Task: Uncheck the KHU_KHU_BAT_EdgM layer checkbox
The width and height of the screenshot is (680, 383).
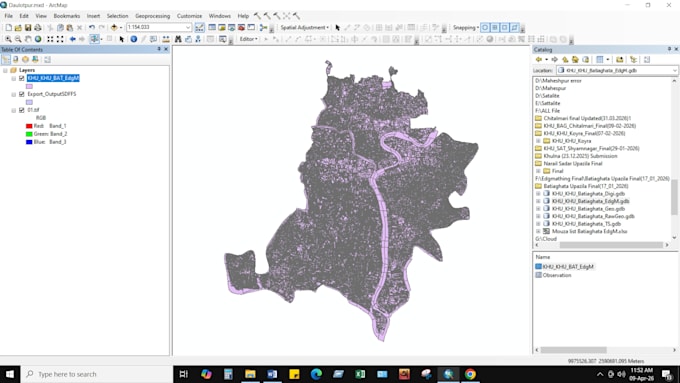Action: click(22, 78)
